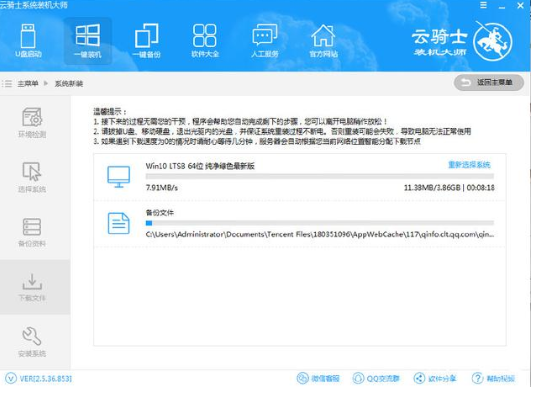Select the 一键装机 tab
This screenshot has width=533, height=394.
88,41
